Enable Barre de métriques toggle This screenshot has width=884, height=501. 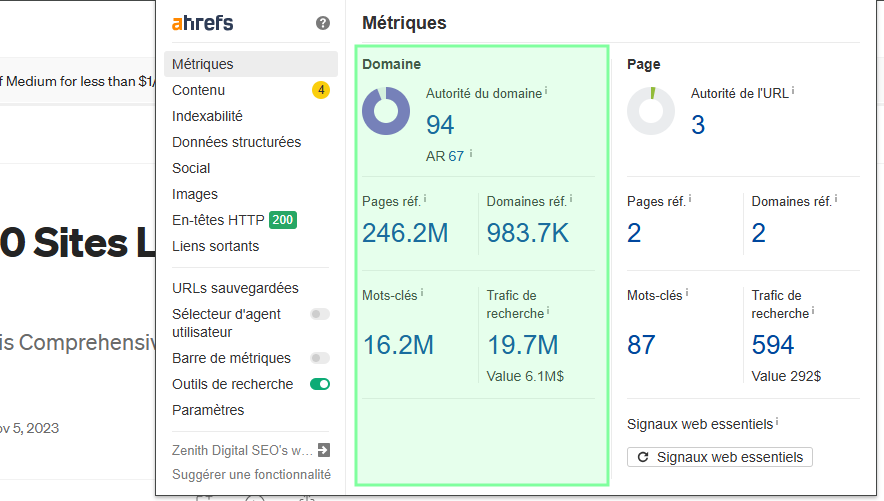pos(320,358)
